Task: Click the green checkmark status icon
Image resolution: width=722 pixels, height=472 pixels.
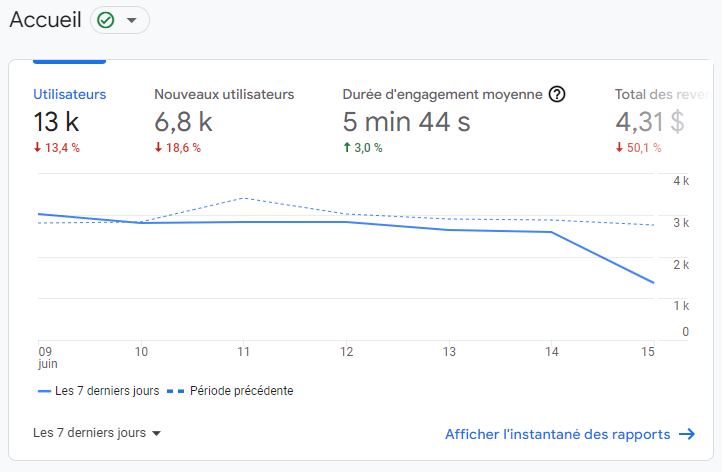Action: tap(106, 20)
